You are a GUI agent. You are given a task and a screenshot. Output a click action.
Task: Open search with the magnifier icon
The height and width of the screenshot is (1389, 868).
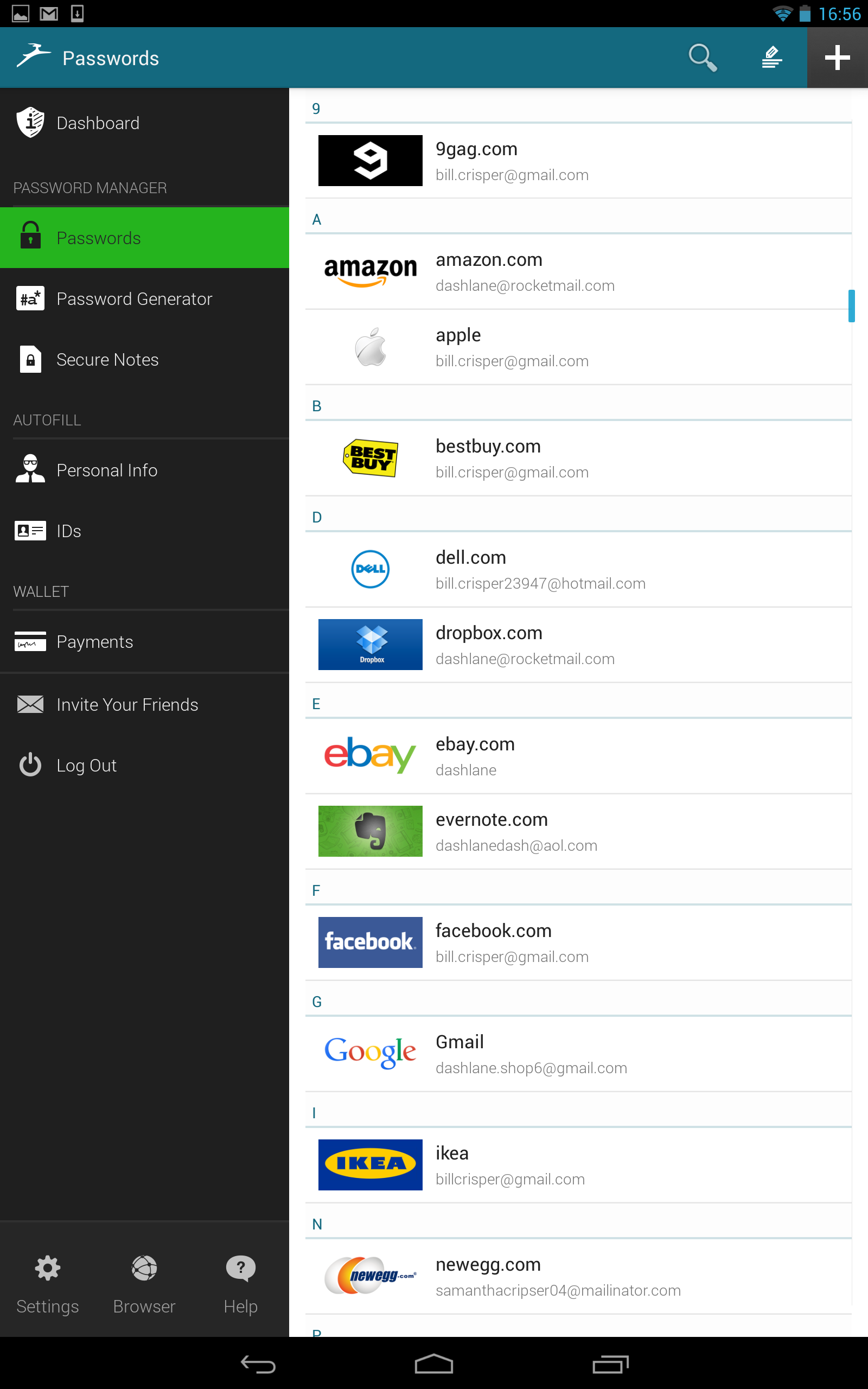pos(703,58)
